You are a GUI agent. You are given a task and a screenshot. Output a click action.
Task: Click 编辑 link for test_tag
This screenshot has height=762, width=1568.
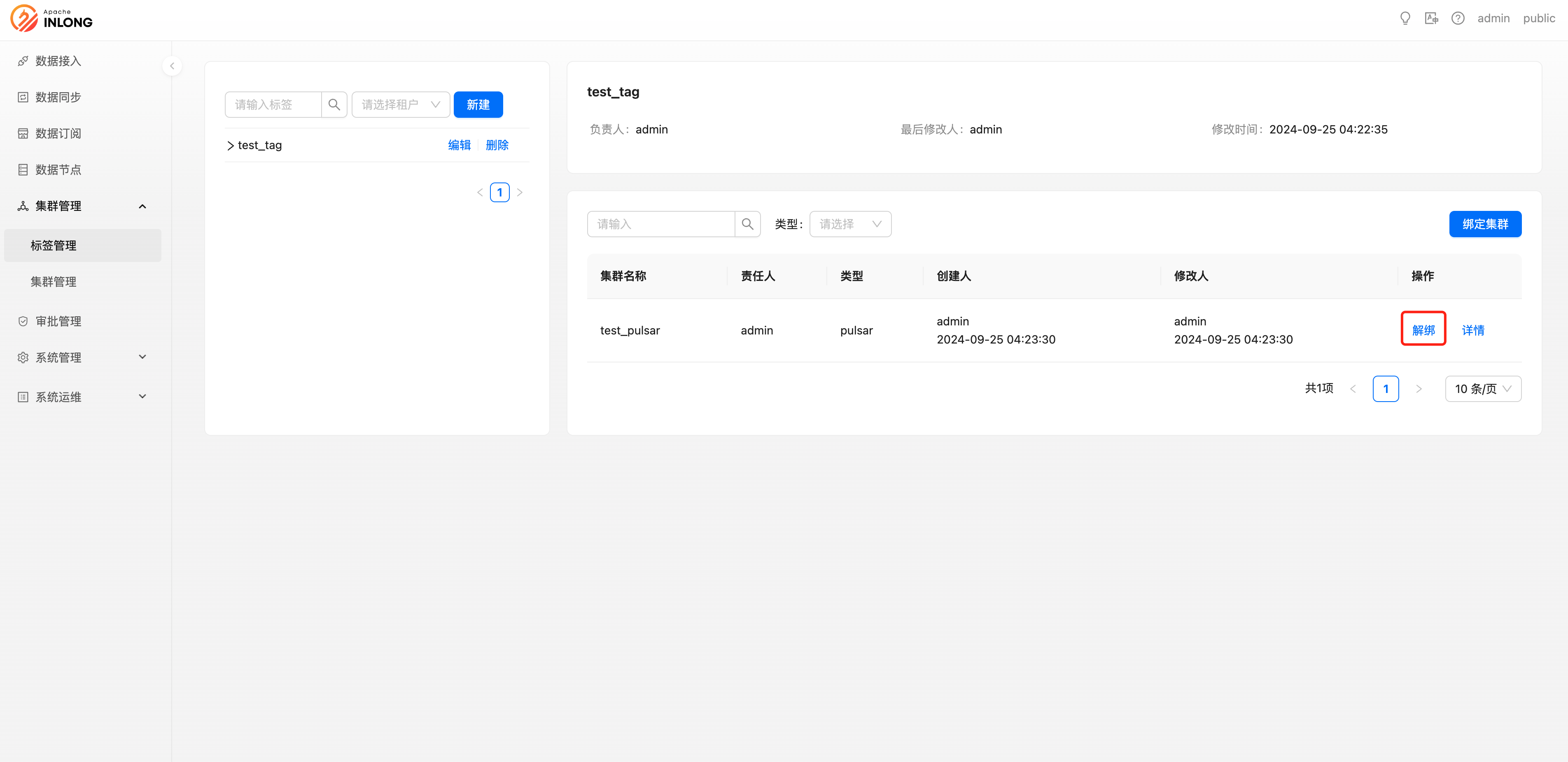click(459, 145)
